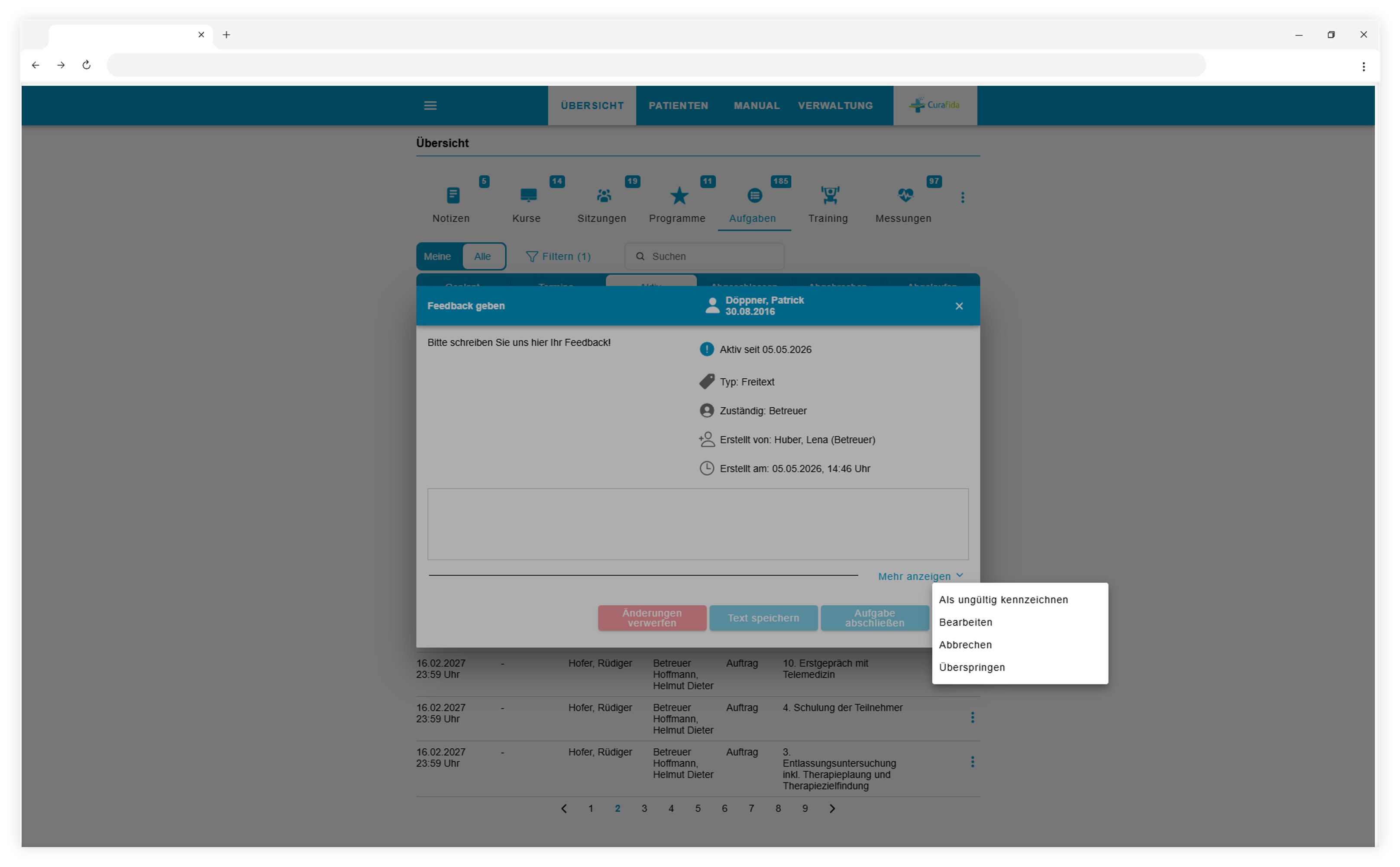
Task: Click the '10. Erstgepräch mit Telemedizin' task
Action: pyautogui.click(x=825, y=669)
